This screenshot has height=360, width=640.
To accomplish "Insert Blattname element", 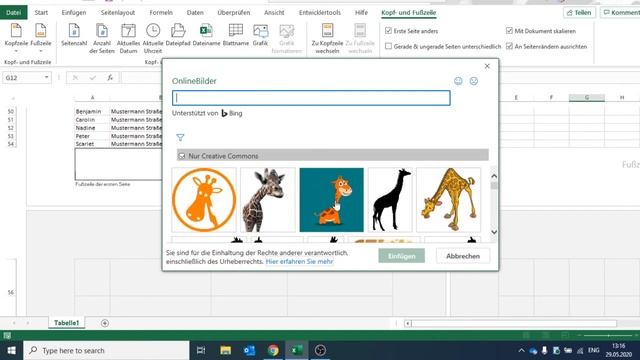I will pos(236,35).
